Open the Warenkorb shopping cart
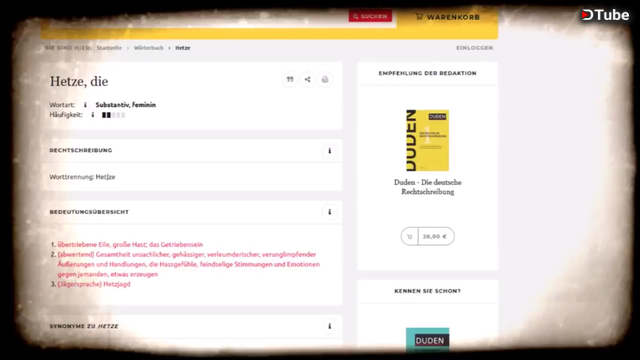The image size is (640, 360). [447, 17]
